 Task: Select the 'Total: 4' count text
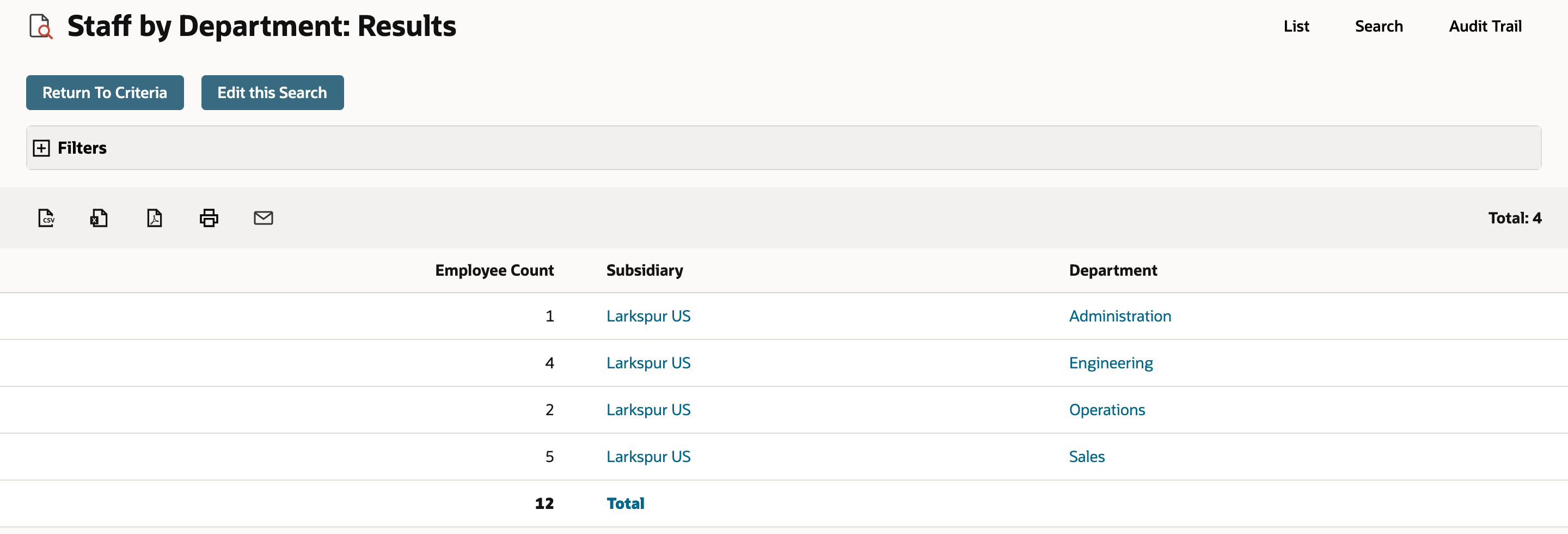[x=1515, y=218]
